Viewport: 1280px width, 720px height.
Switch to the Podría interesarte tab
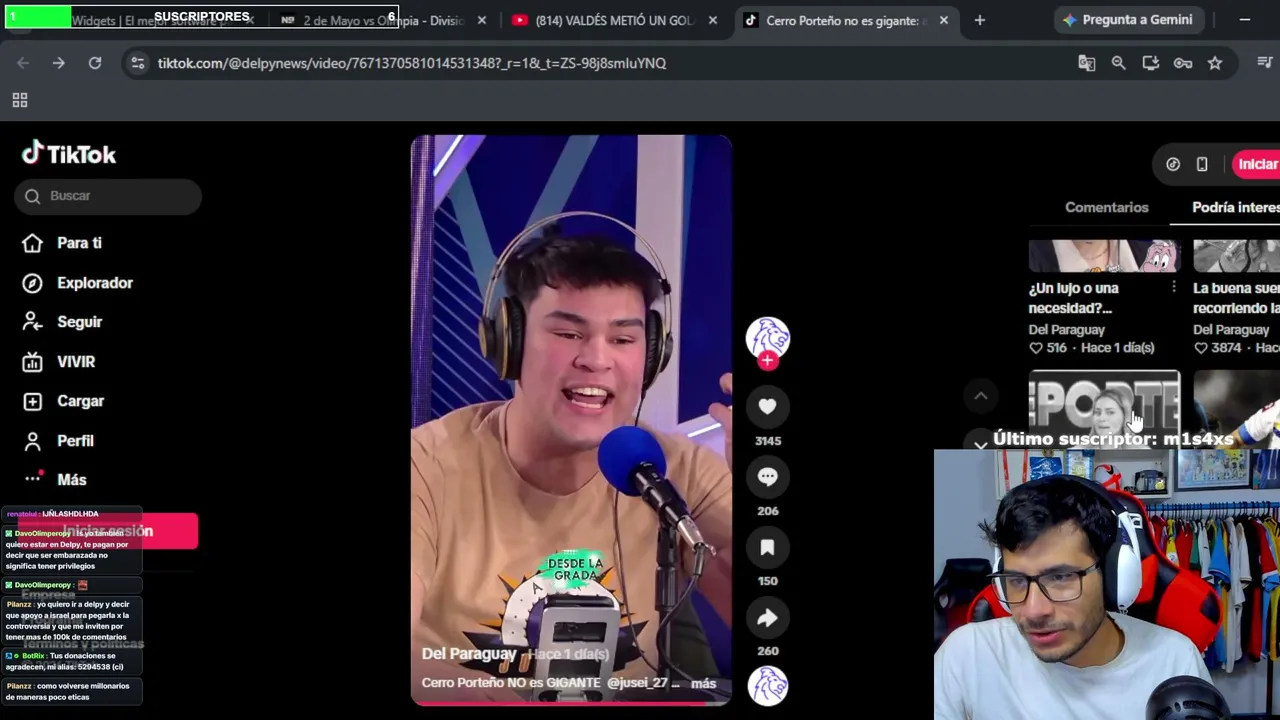point(1236,207)
